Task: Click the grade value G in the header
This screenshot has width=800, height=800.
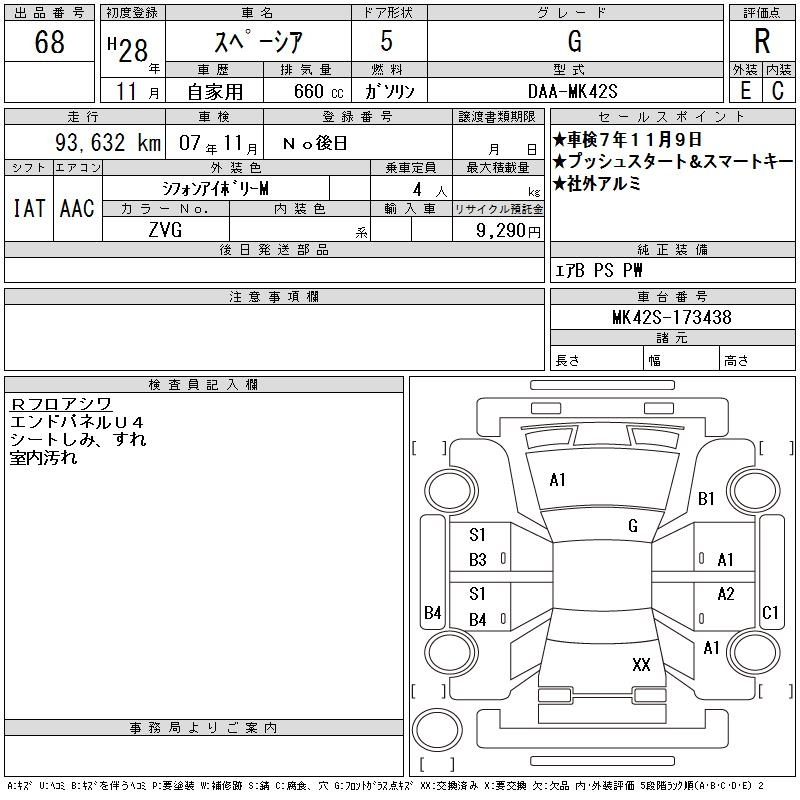Action: pyautogui.click(x=574, y=41)
